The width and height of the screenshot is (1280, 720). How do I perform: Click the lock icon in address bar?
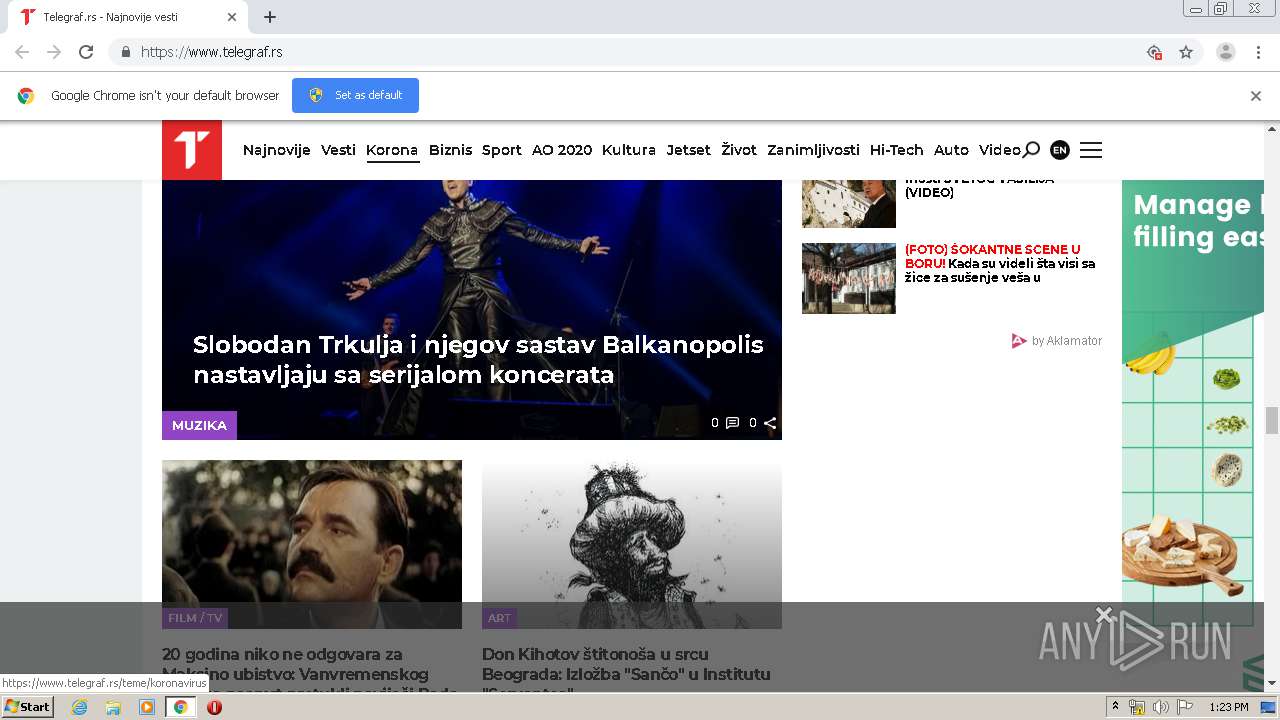(x=125, y=52)
